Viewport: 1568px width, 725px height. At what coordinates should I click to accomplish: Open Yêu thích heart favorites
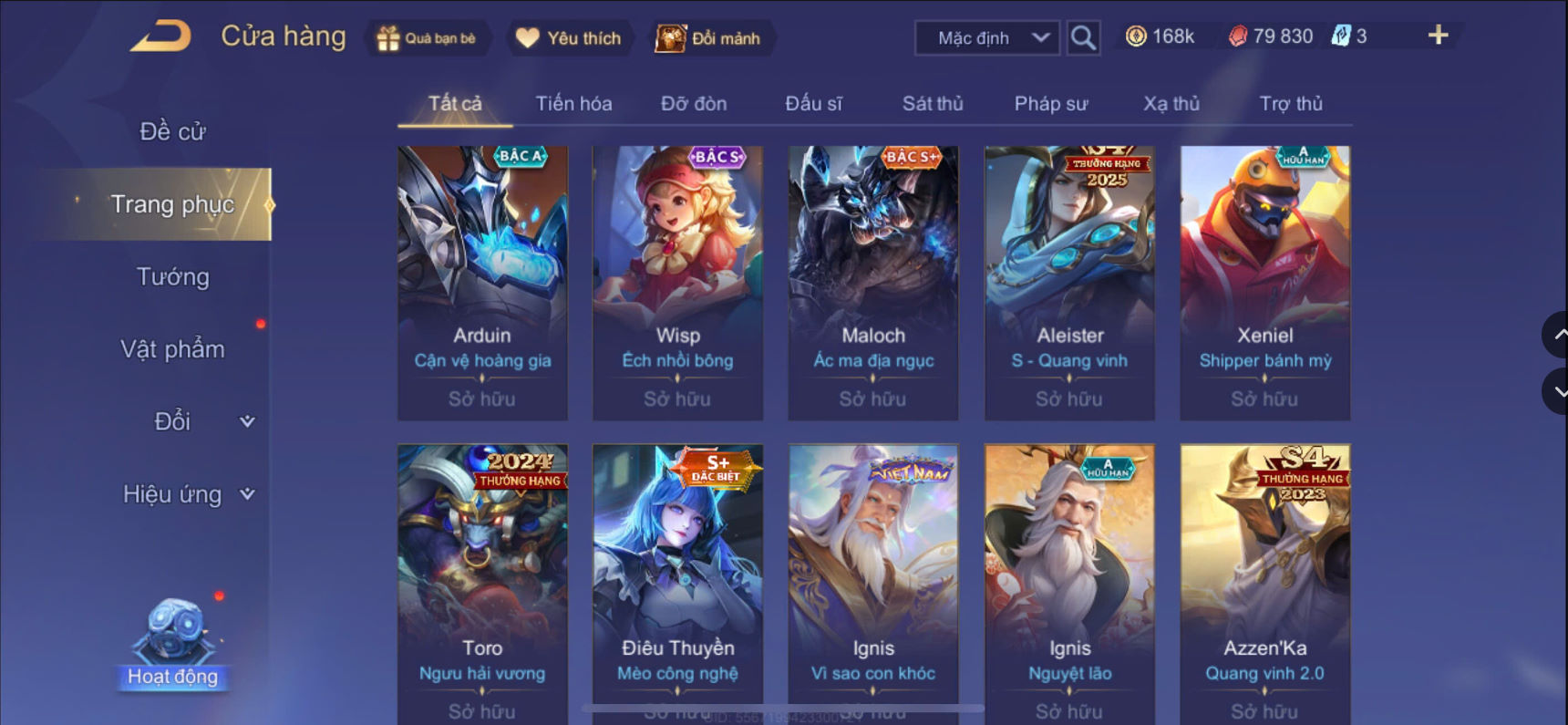coord(527,38)
